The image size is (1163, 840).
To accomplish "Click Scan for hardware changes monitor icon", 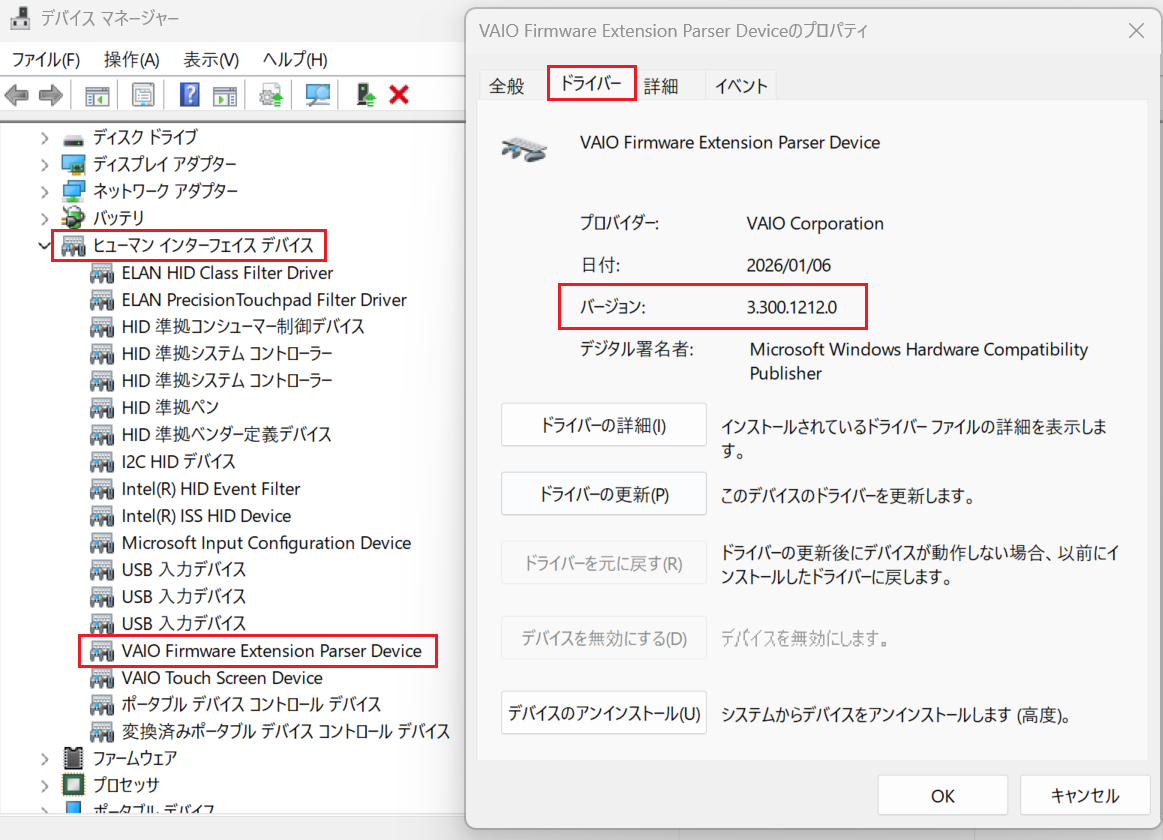I will (318, 95).
